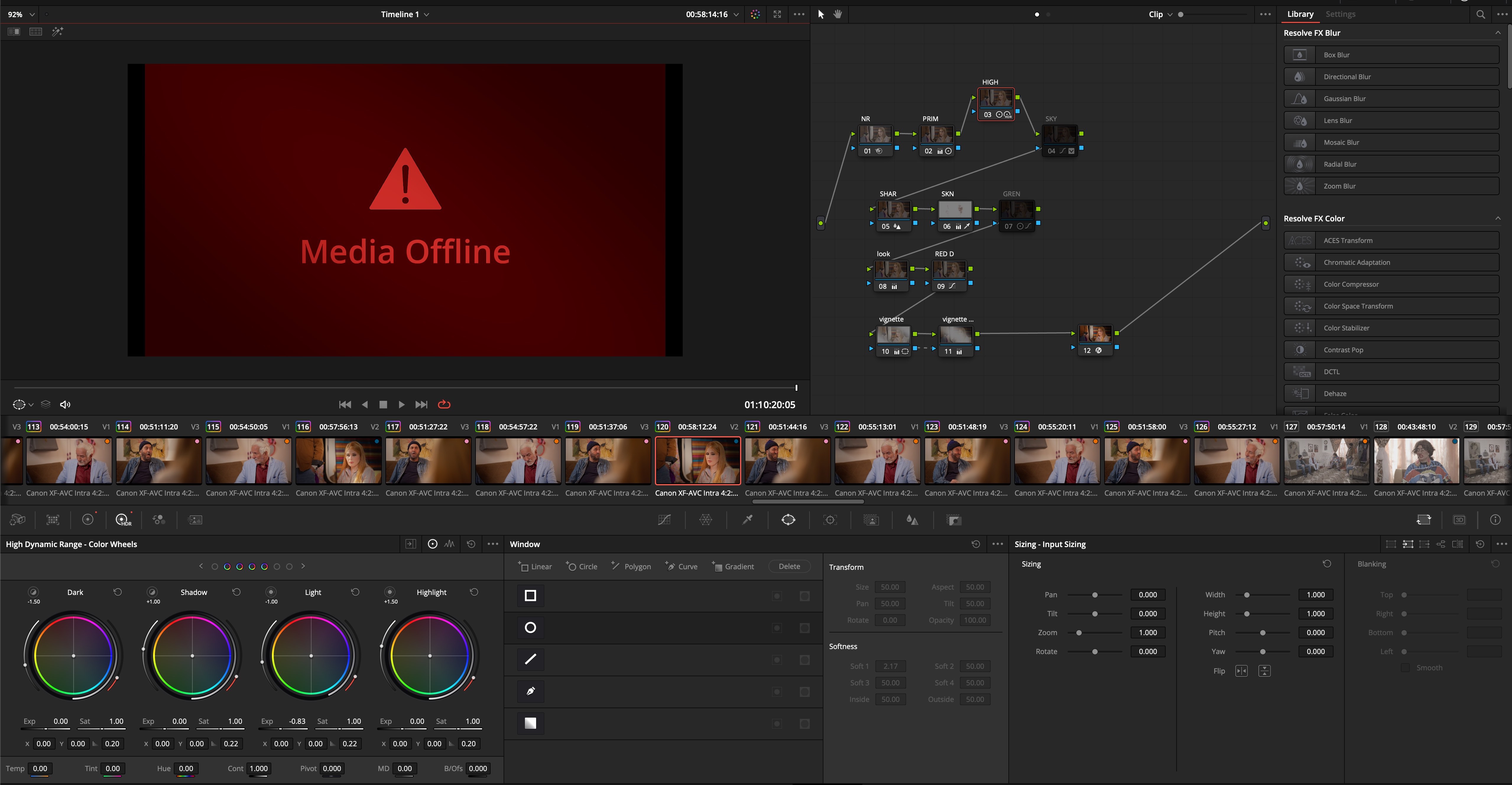Flip the image vertically

click(x=1264, y=671)
